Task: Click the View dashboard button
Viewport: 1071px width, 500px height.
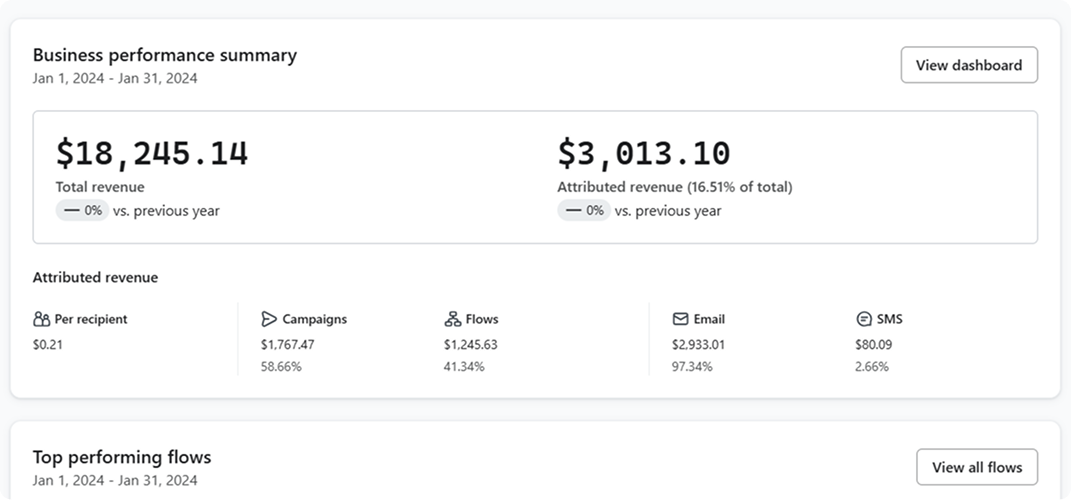Action: pos(968,65)
